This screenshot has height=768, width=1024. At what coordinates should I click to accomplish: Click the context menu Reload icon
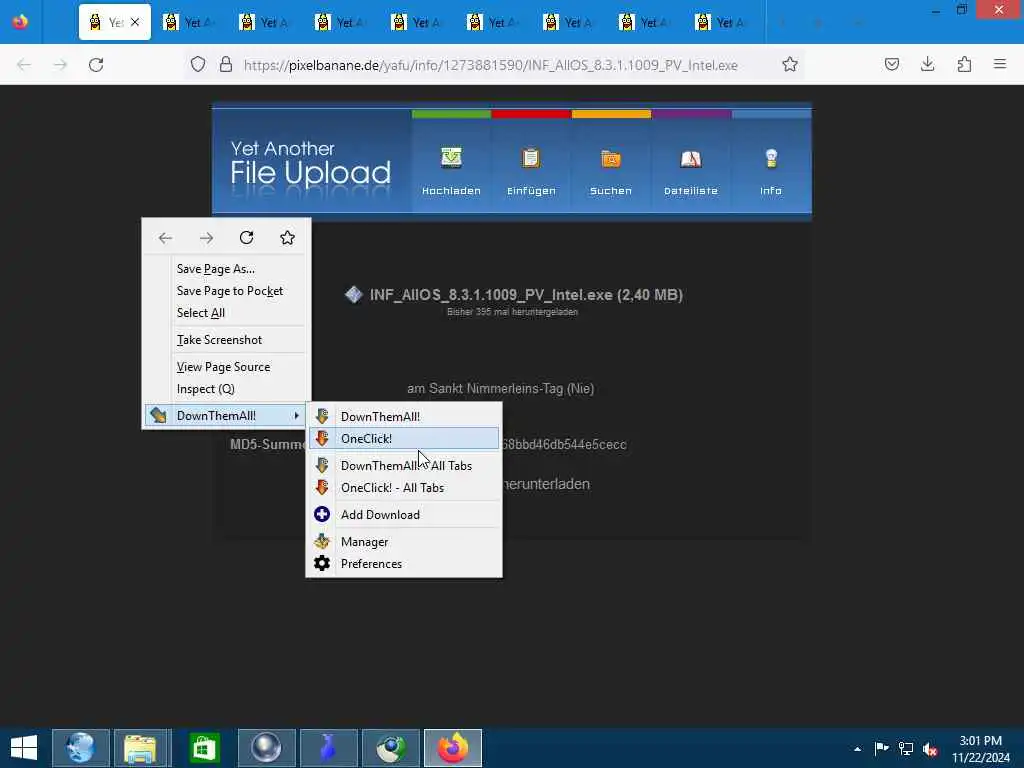point(246,238)
